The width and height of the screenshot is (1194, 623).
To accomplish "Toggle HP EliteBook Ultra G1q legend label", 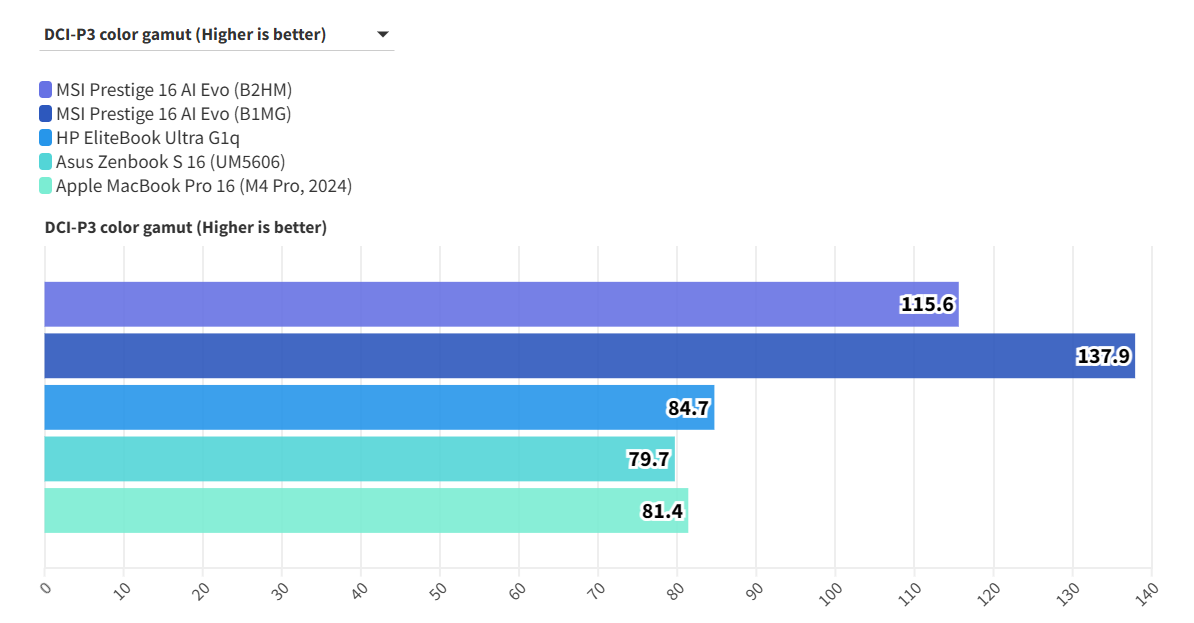I will point(148,138).
